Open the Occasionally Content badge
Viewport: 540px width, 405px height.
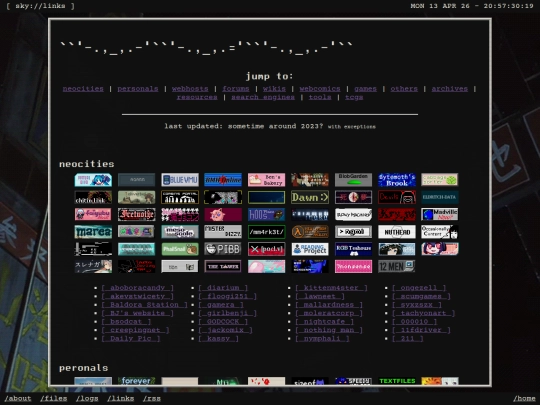[x=440, y=232]
